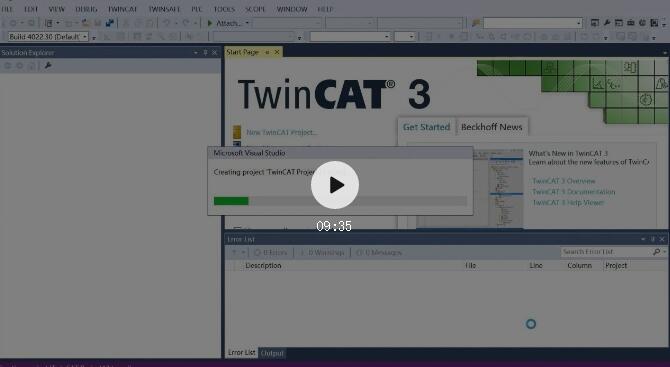
Task: Play the video using the center play button
Action: coord(335,185)
